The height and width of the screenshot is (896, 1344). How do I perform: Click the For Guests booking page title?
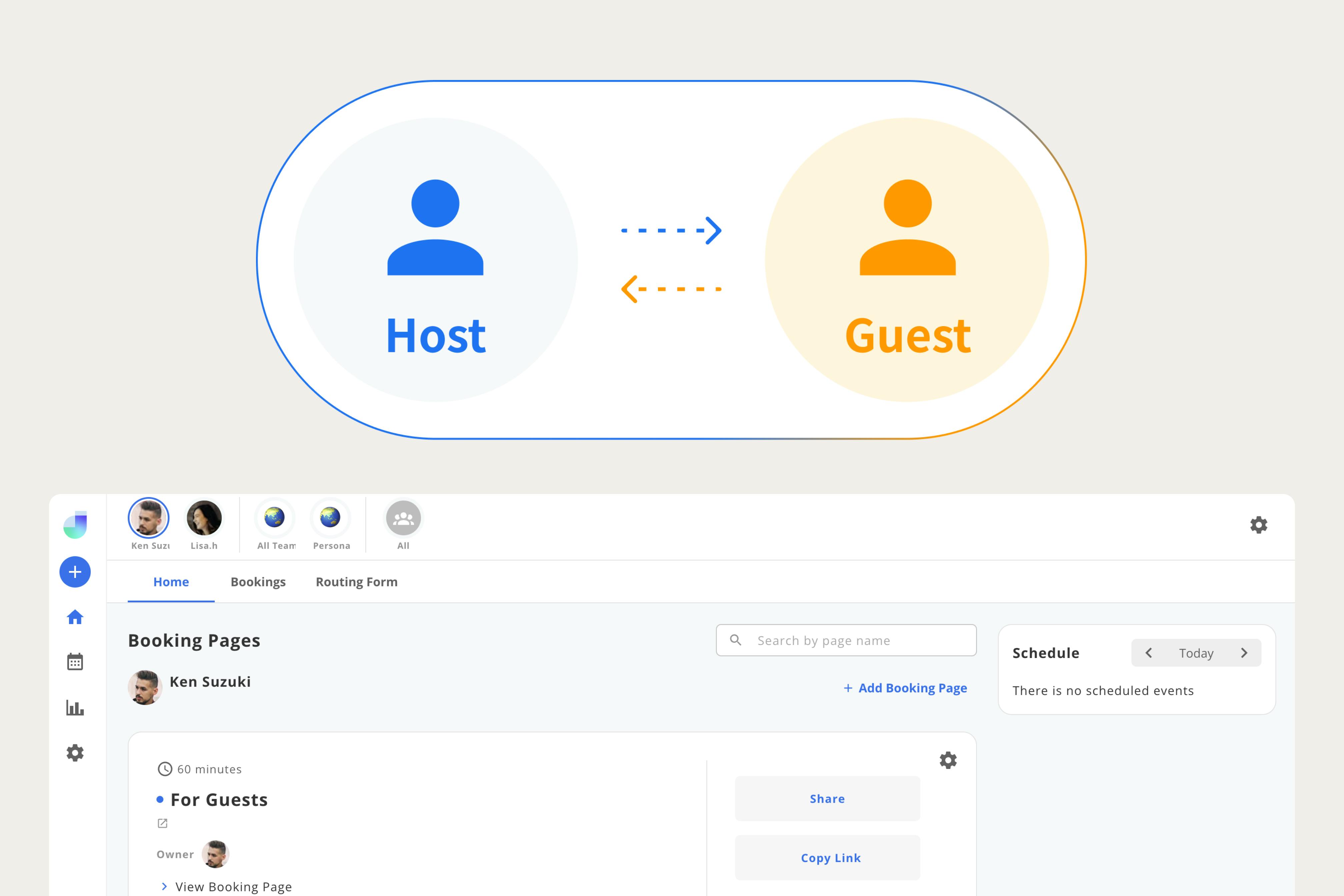pos(219,799)
